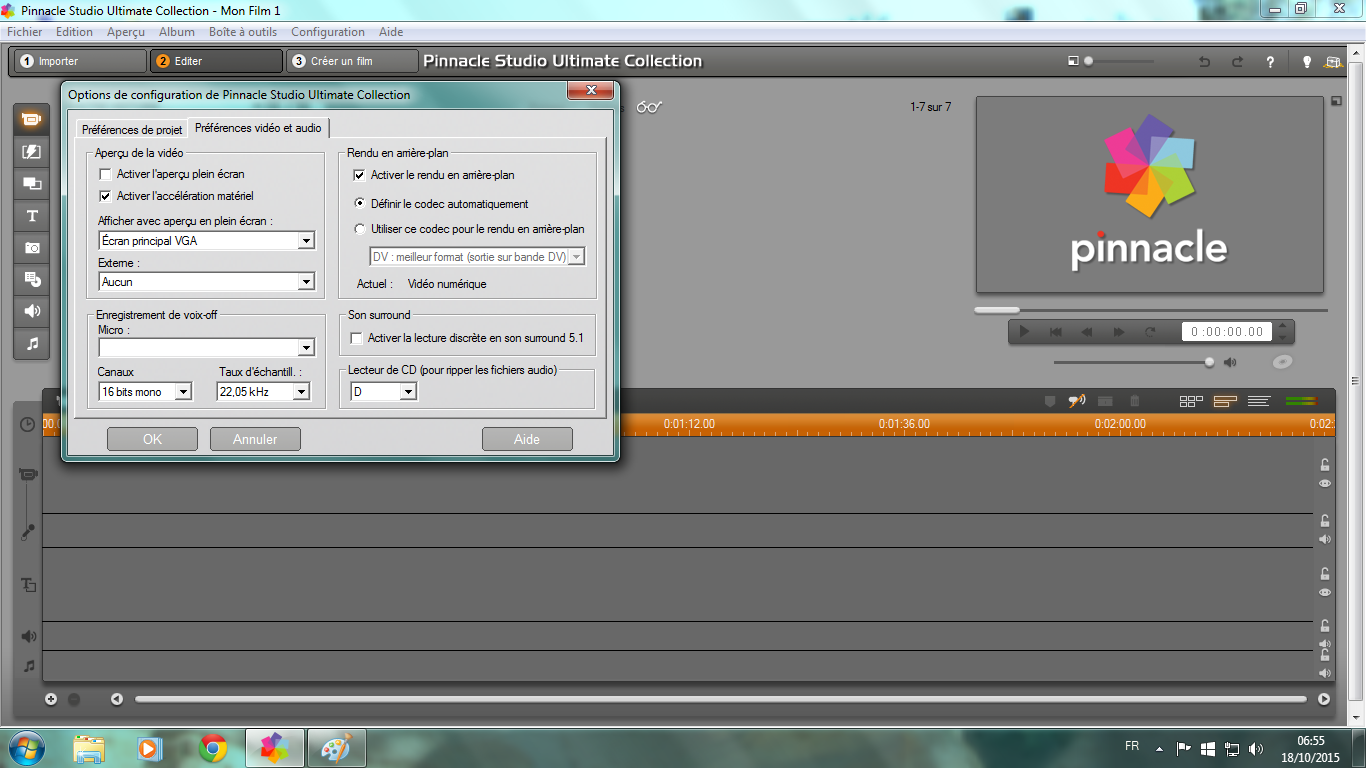Open the Titles album section (T icon)
This screenshot has width=1366, height=768.
(32, 216)
